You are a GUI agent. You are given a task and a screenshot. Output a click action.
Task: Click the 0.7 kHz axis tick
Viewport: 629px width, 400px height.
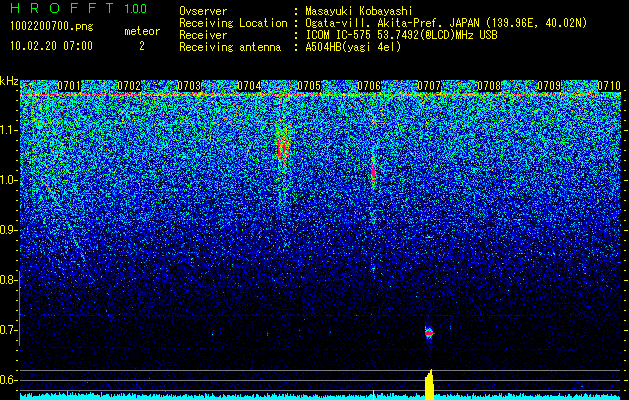pos(8,330)
